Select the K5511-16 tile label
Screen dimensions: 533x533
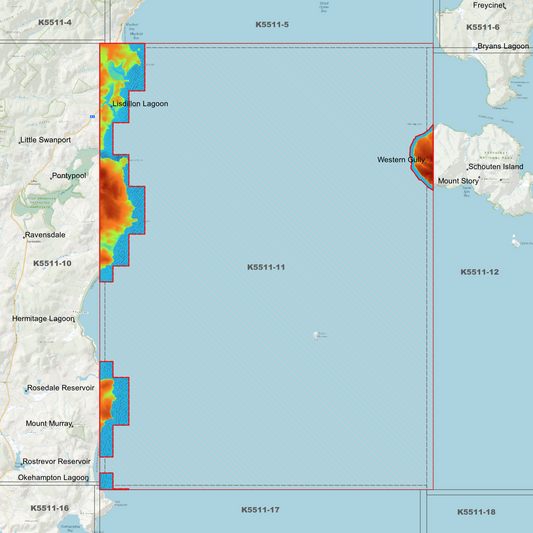point(50,508)
